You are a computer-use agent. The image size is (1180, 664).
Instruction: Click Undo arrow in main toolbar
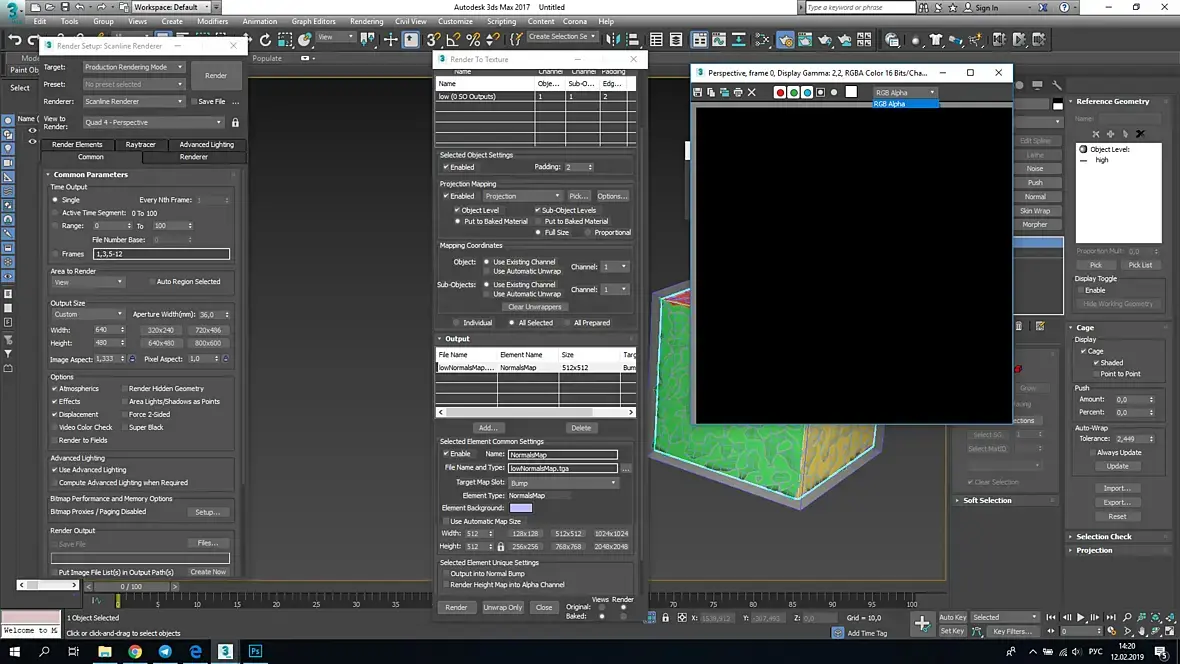click(14, 40)
